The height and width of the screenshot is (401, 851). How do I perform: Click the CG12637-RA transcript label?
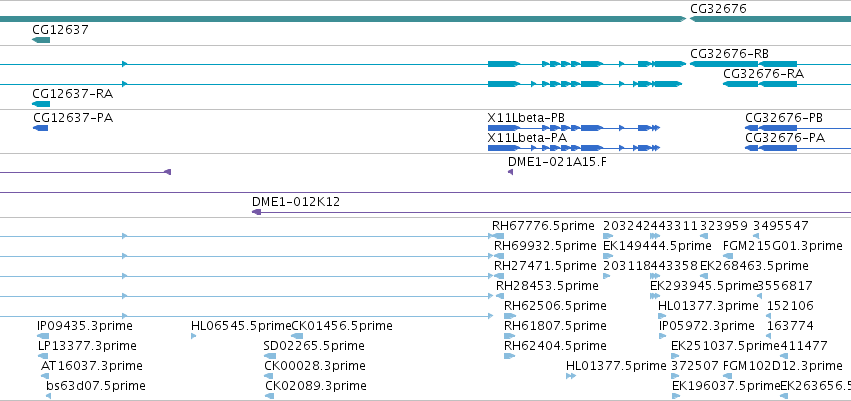point(73,94)
